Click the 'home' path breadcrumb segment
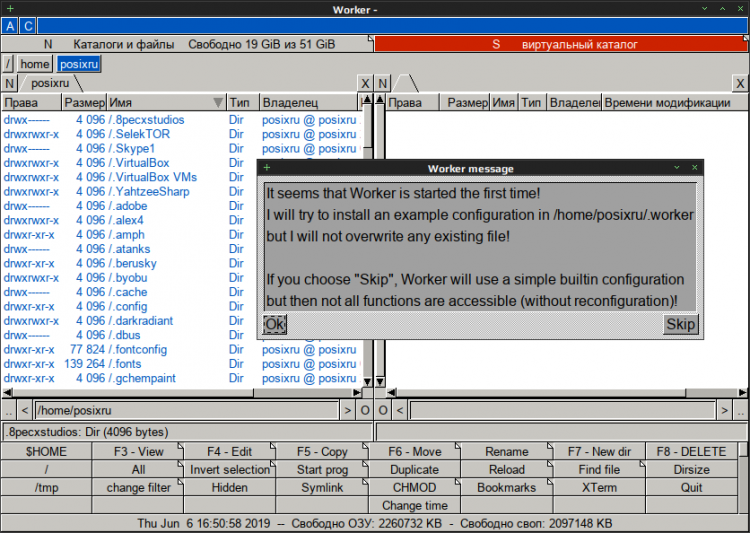The height and width of the screenshot is (533, 750). [x=34, y=64]
